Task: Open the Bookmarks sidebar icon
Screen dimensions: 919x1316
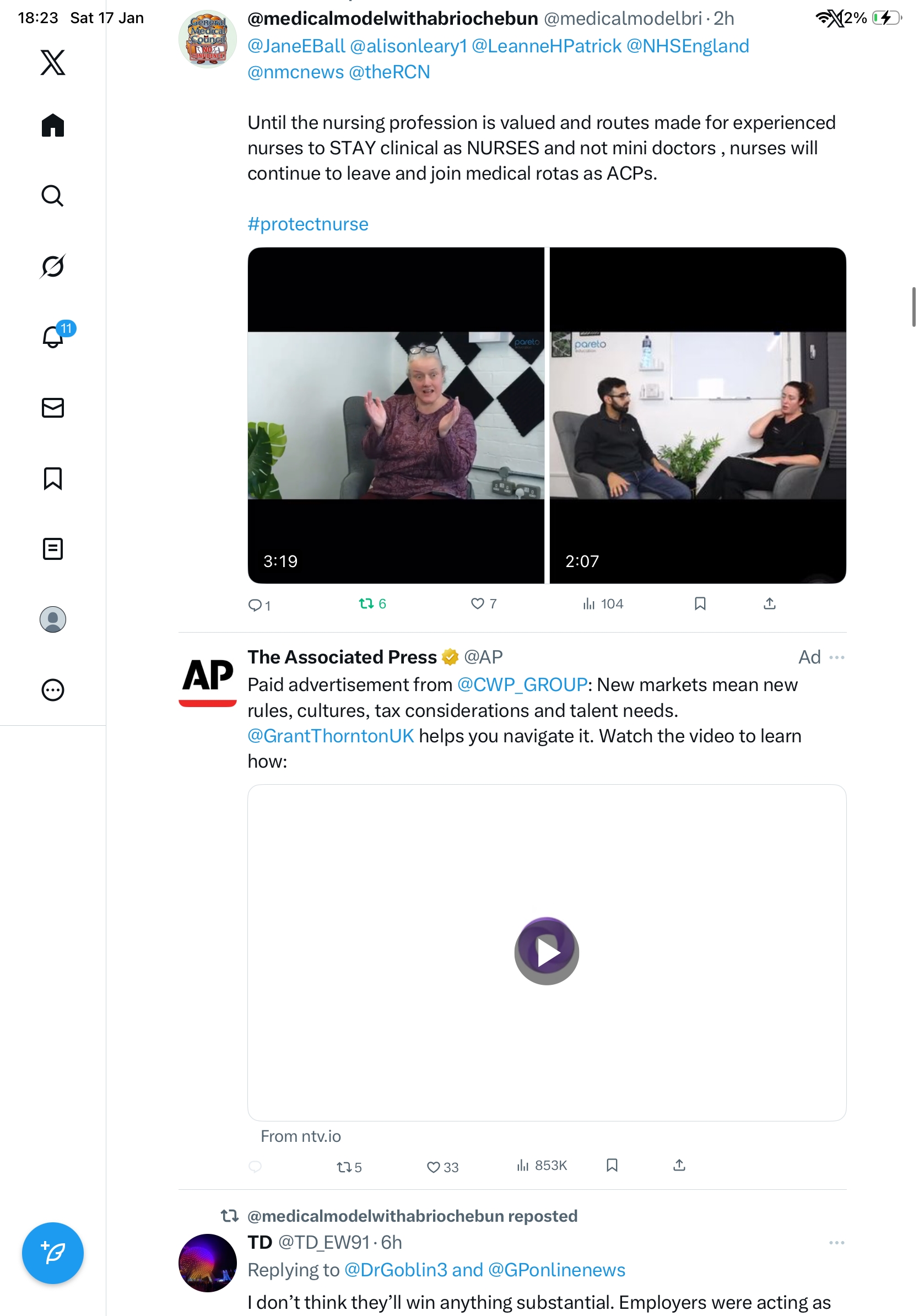Action: point(53,478)
